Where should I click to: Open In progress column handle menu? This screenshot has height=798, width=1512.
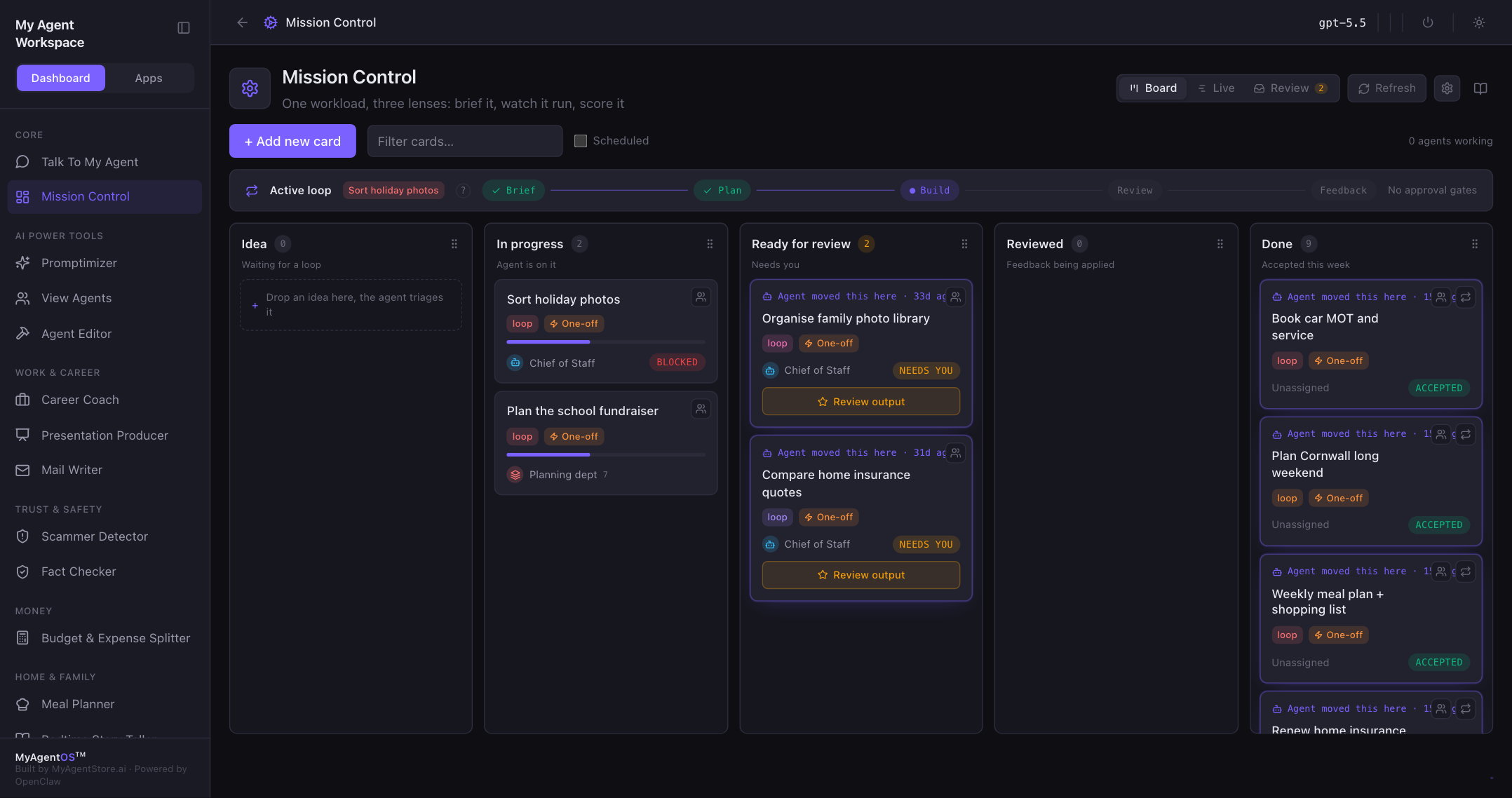(x=710, y=244)
